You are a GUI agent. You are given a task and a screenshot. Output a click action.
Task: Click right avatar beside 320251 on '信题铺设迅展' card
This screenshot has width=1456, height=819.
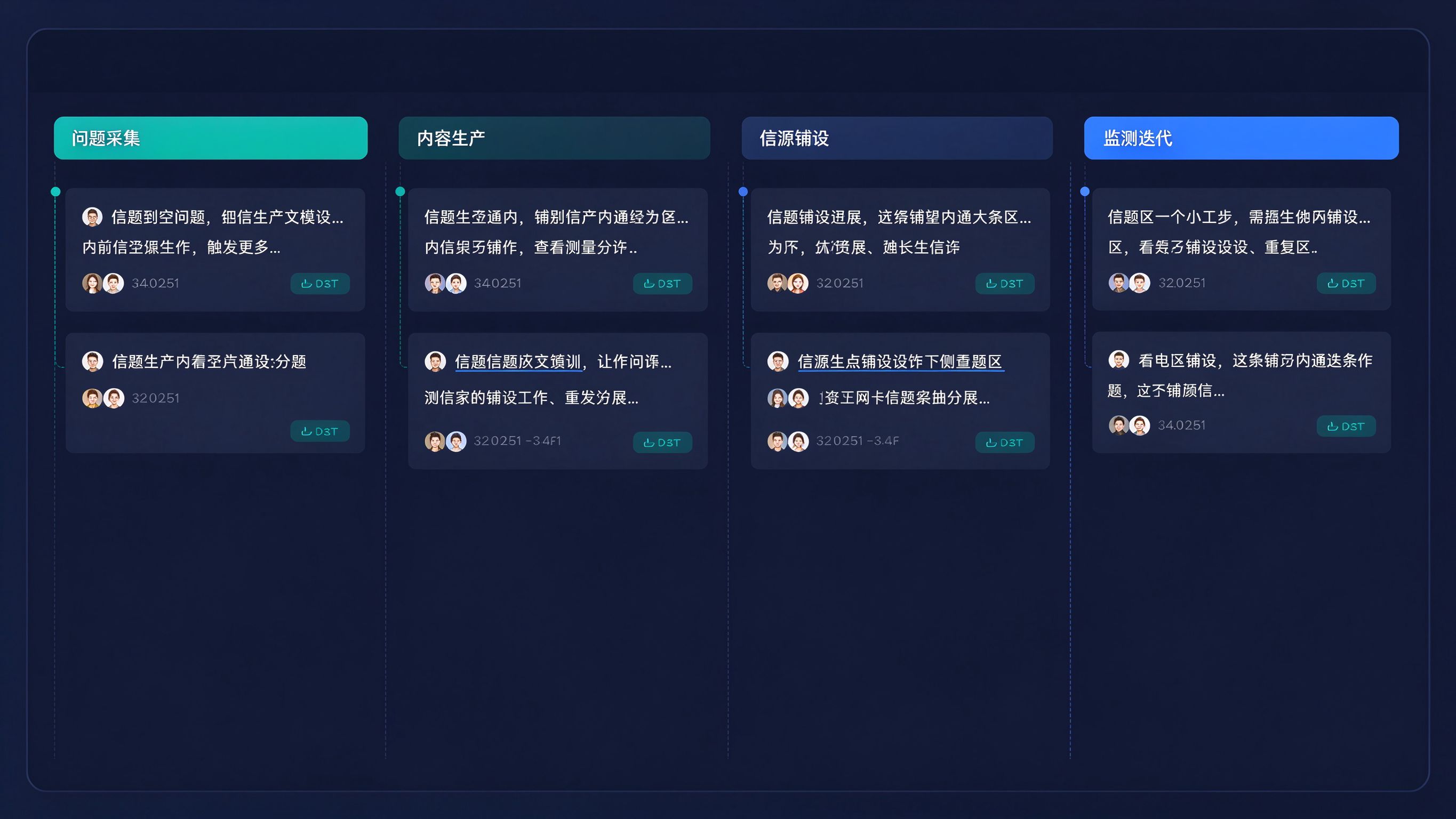[x=798, y=283]
